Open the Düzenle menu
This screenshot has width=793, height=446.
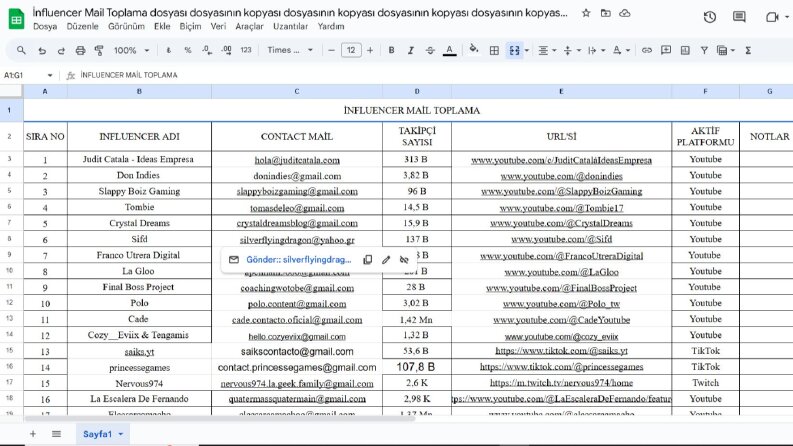(x=82, y=26)
